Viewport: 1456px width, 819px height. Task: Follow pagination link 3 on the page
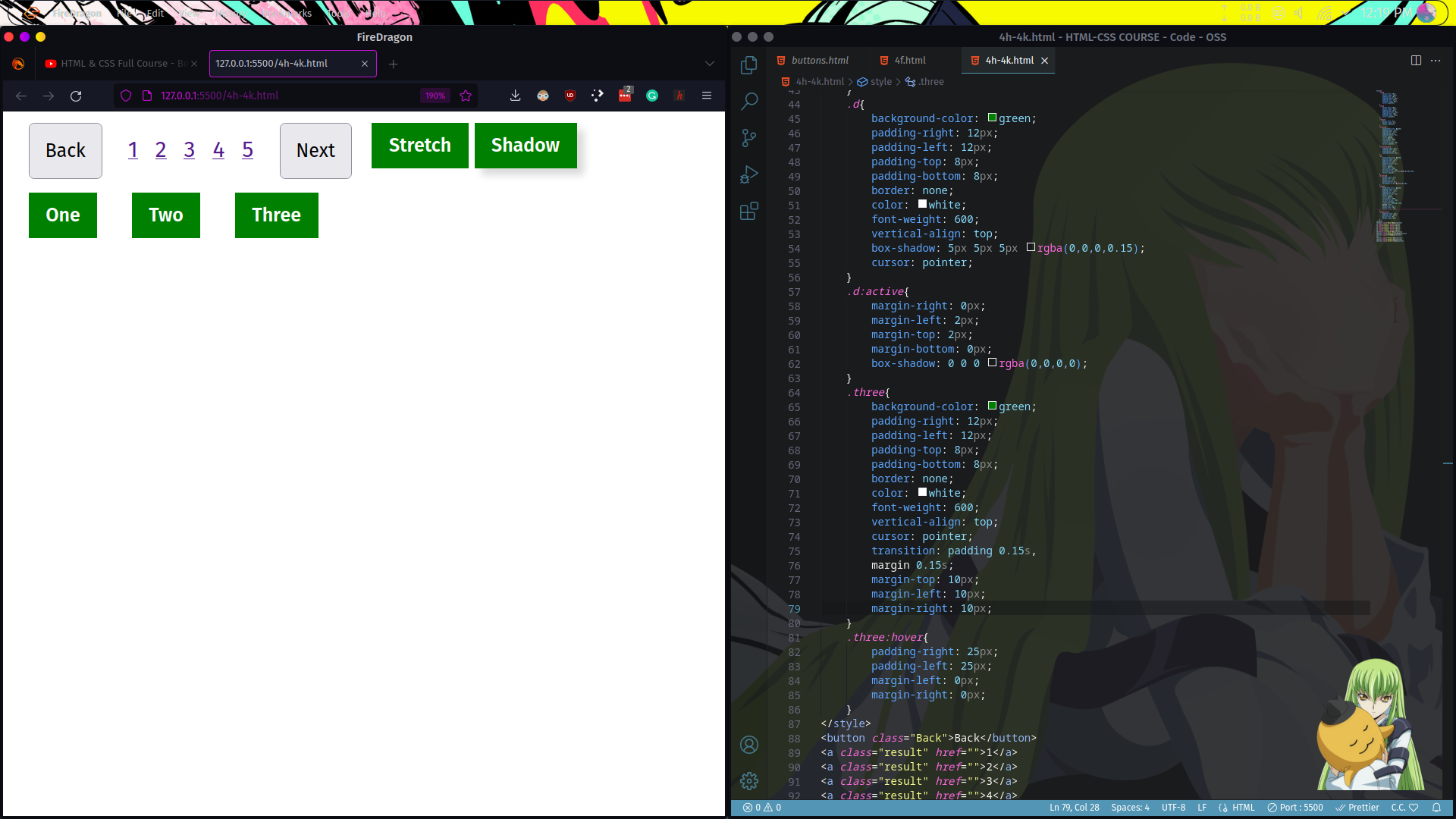189,150
